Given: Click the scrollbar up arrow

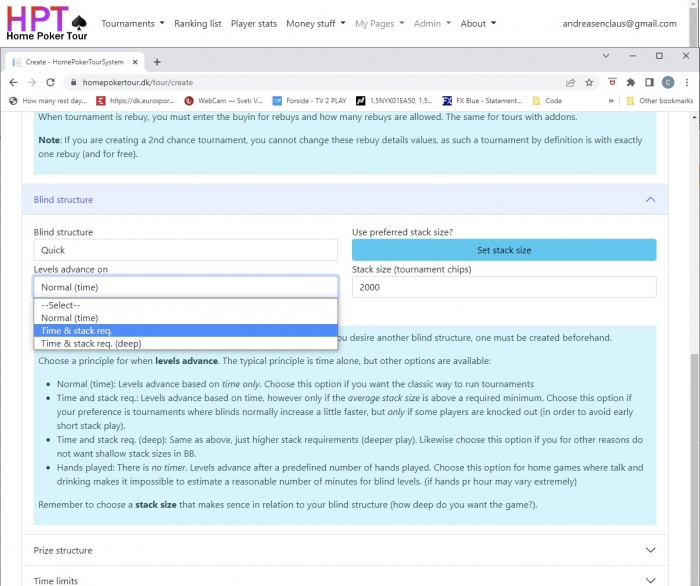Looking at the screenshot, I should tap(694, 117).
